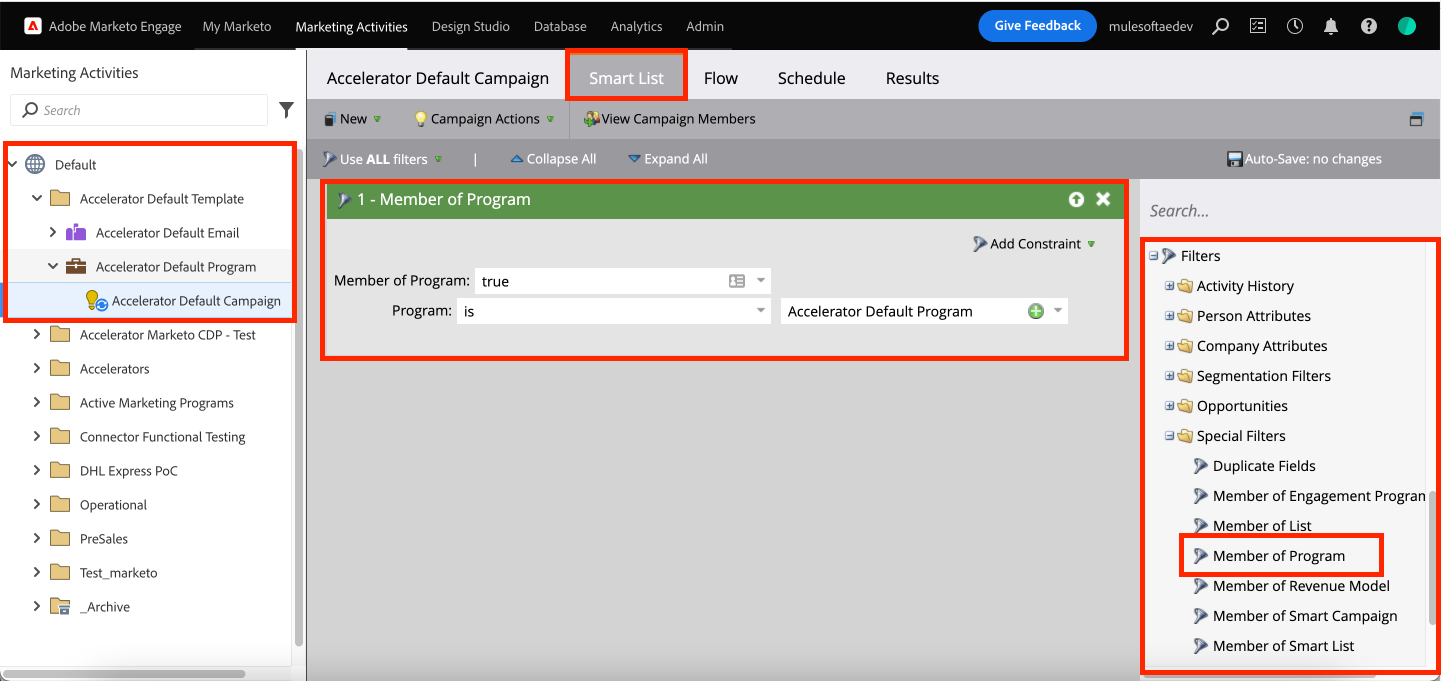The width and height of the screenshot is (1441, 681).
Task: Click the Accelerator Default Campaign lightbulb icon
Action: coord(96,300)
